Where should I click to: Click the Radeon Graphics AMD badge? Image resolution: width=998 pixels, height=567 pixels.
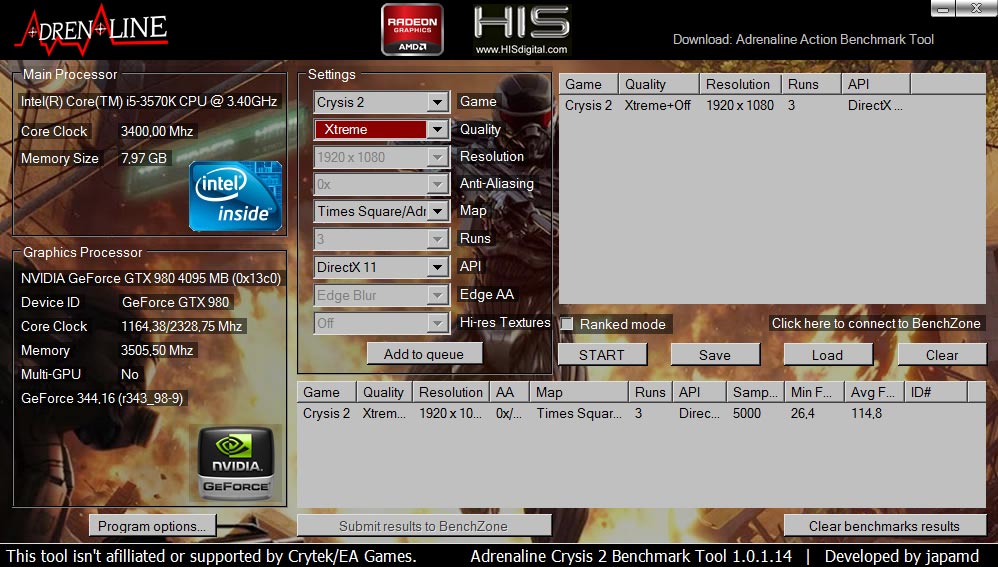tap(412, 30)
